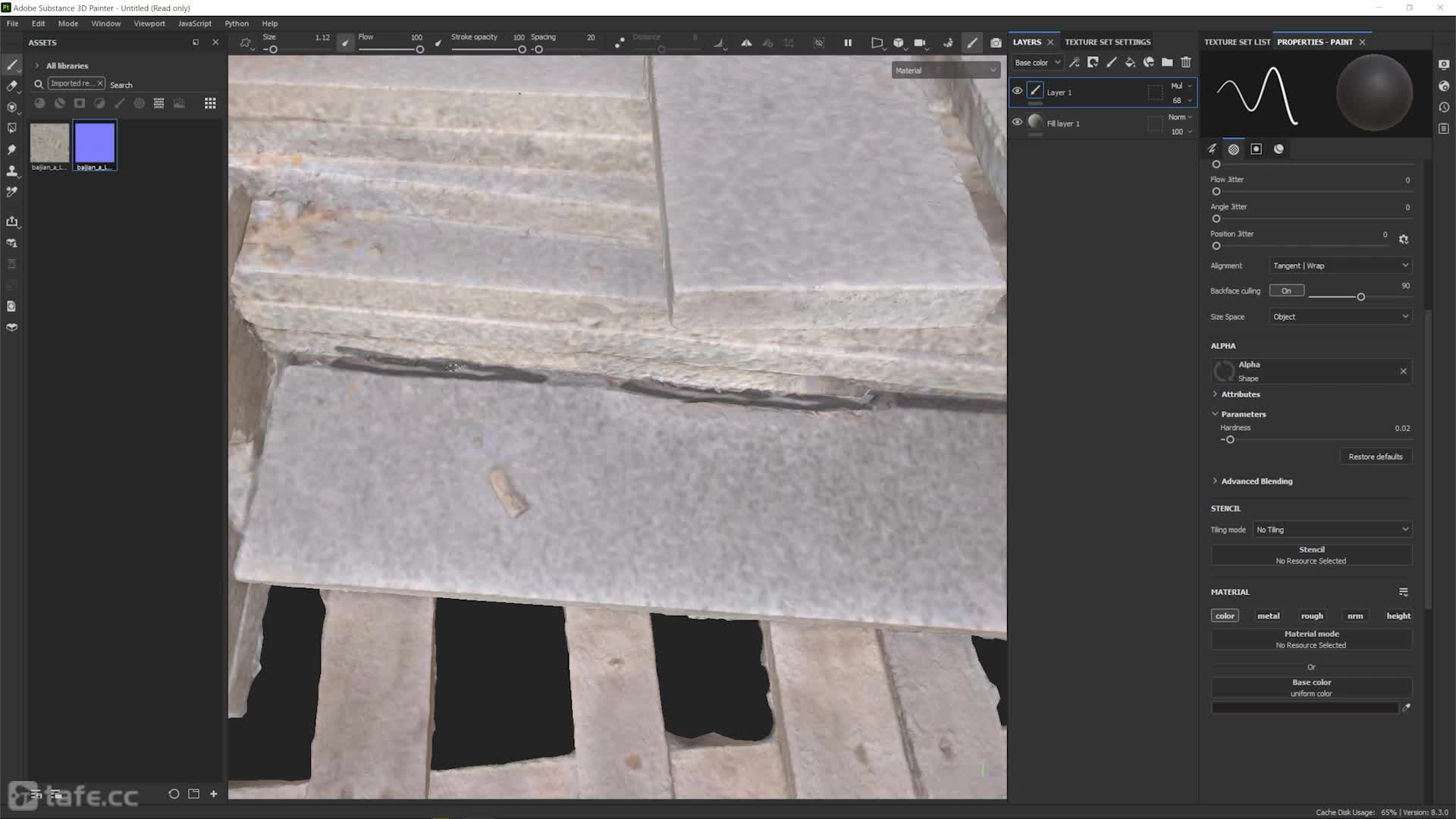Screen dimensions: 1456x819
Task: Delete the selected layer
Action: click(x=1186, y=62)
